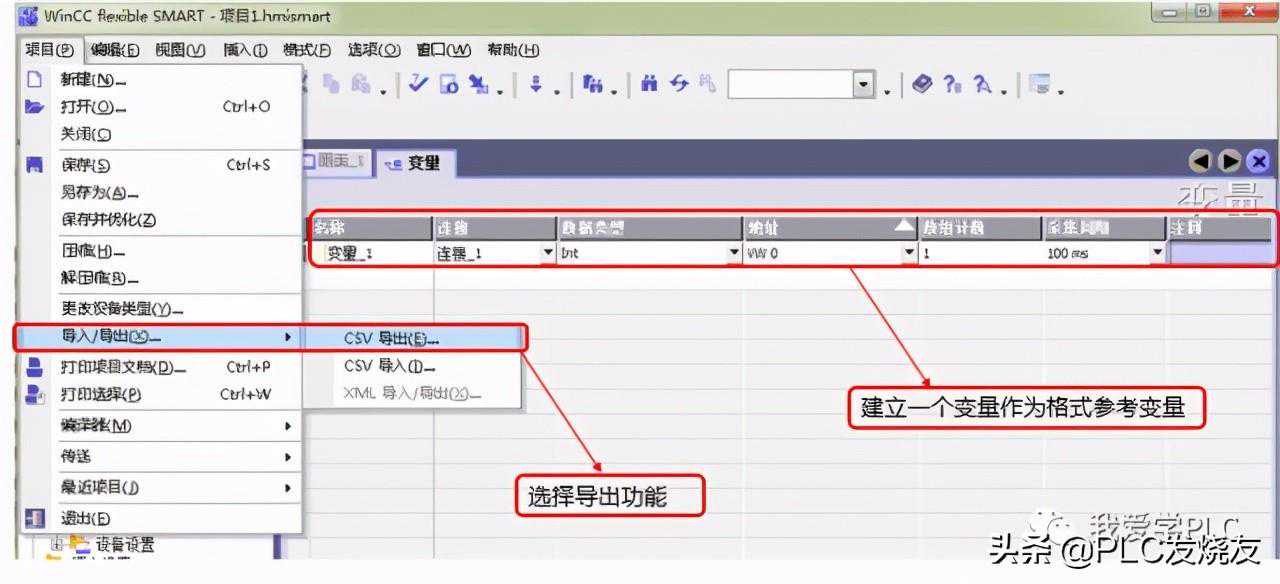1280x584 pixels.
Task: Open the Help book icon
Action: pos(921,84)
